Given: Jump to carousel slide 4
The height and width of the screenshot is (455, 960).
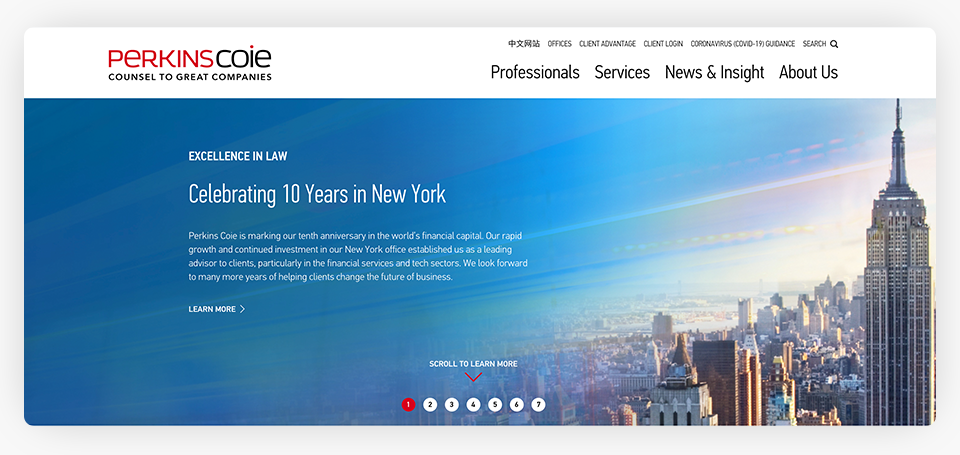Looking at the screenshot, I should tap(473, 404).
